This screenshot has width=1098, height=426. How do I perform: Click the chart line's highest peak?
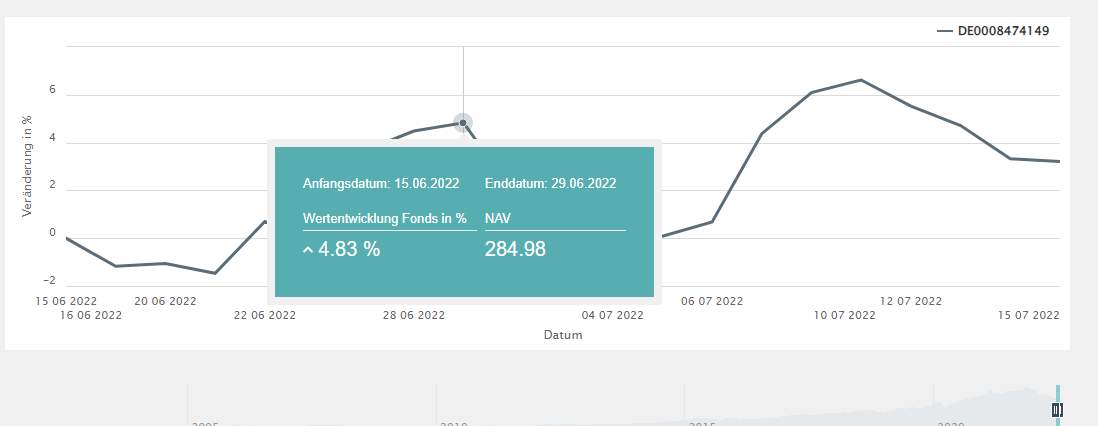pos(861,80)
